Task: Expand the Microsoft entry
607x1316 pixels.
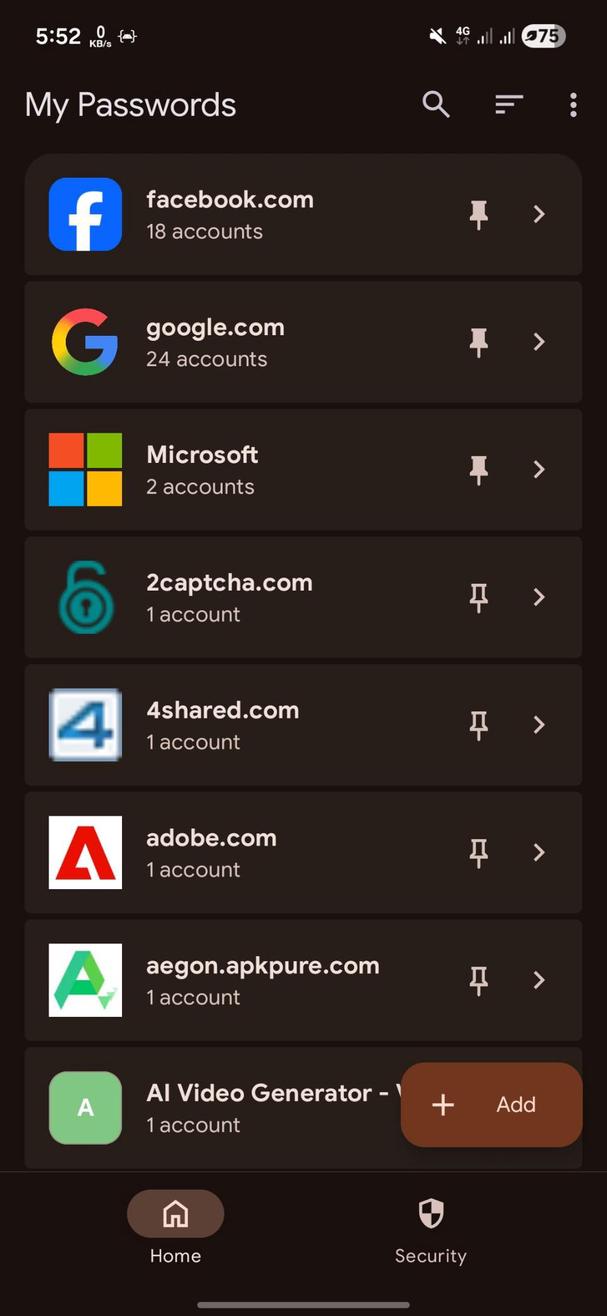Action: click(x=538, y=470)
